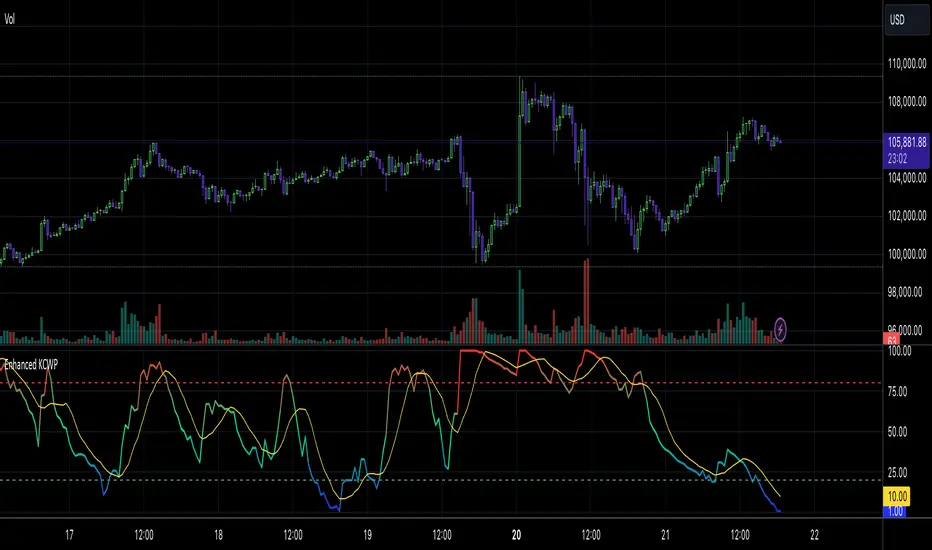Screen dimensions: 932x550
Task: Click date 18 on time axis
Action: coord(218,535)
